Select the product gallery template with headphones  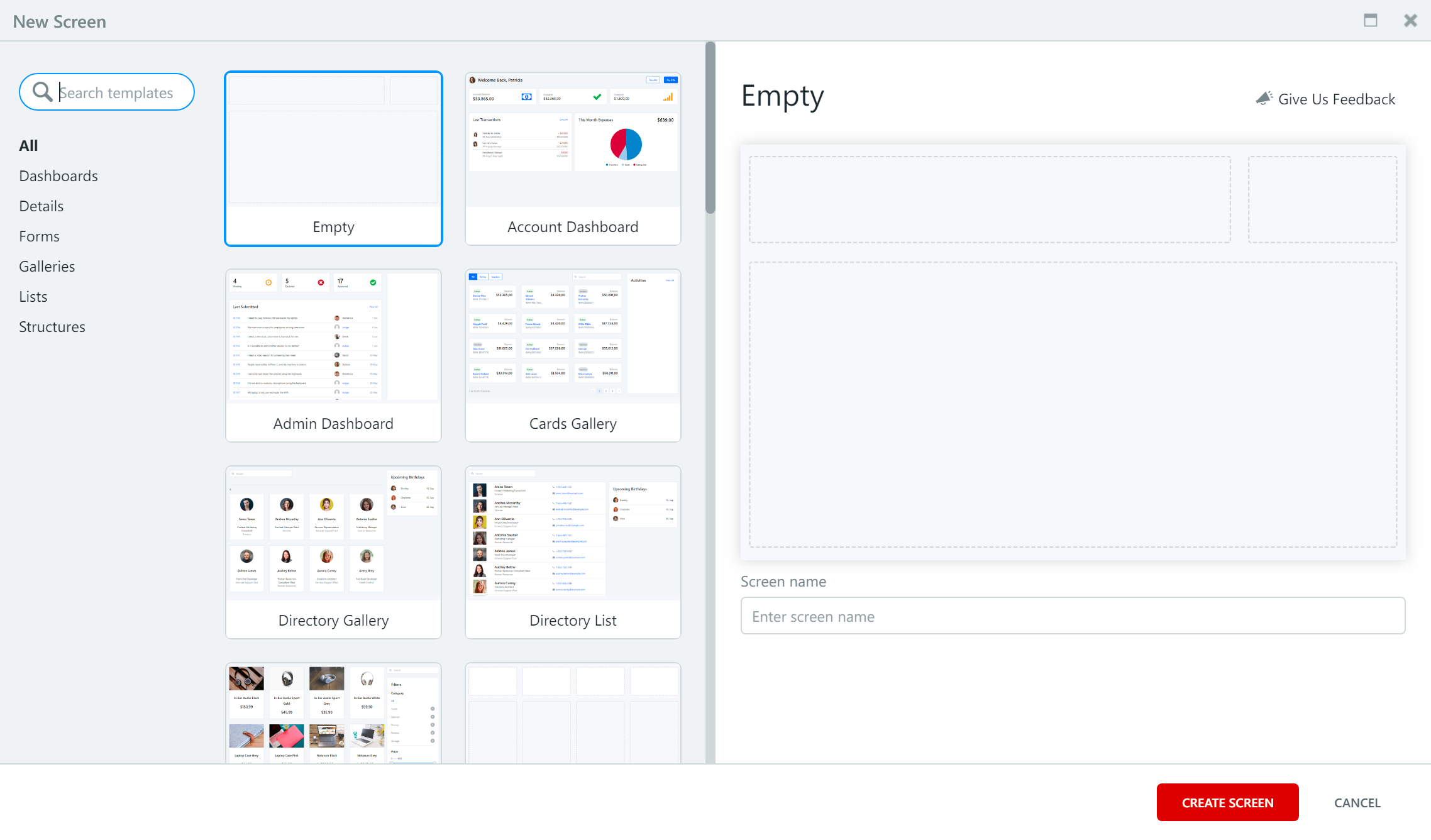point(333,714)
